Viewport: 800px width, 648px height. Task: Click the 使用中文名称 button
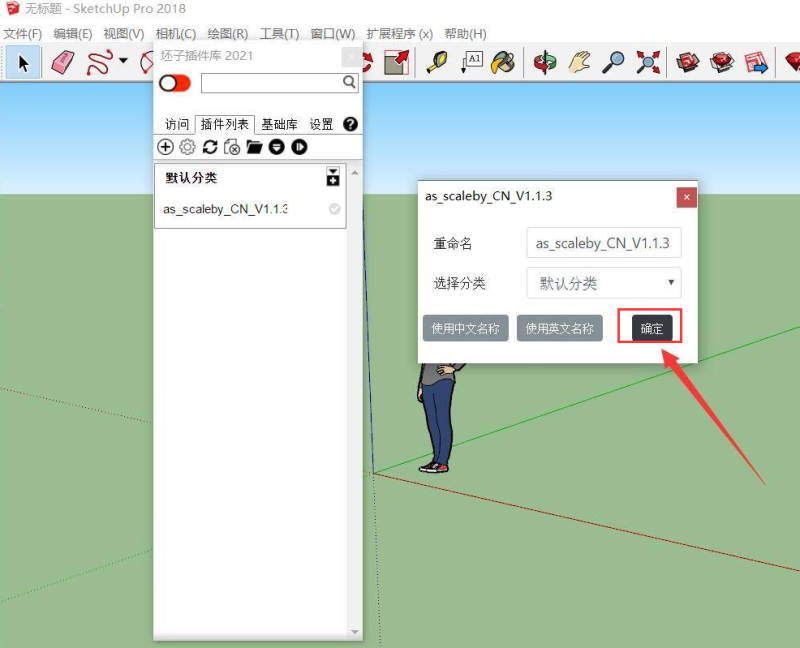pos(465,327)
